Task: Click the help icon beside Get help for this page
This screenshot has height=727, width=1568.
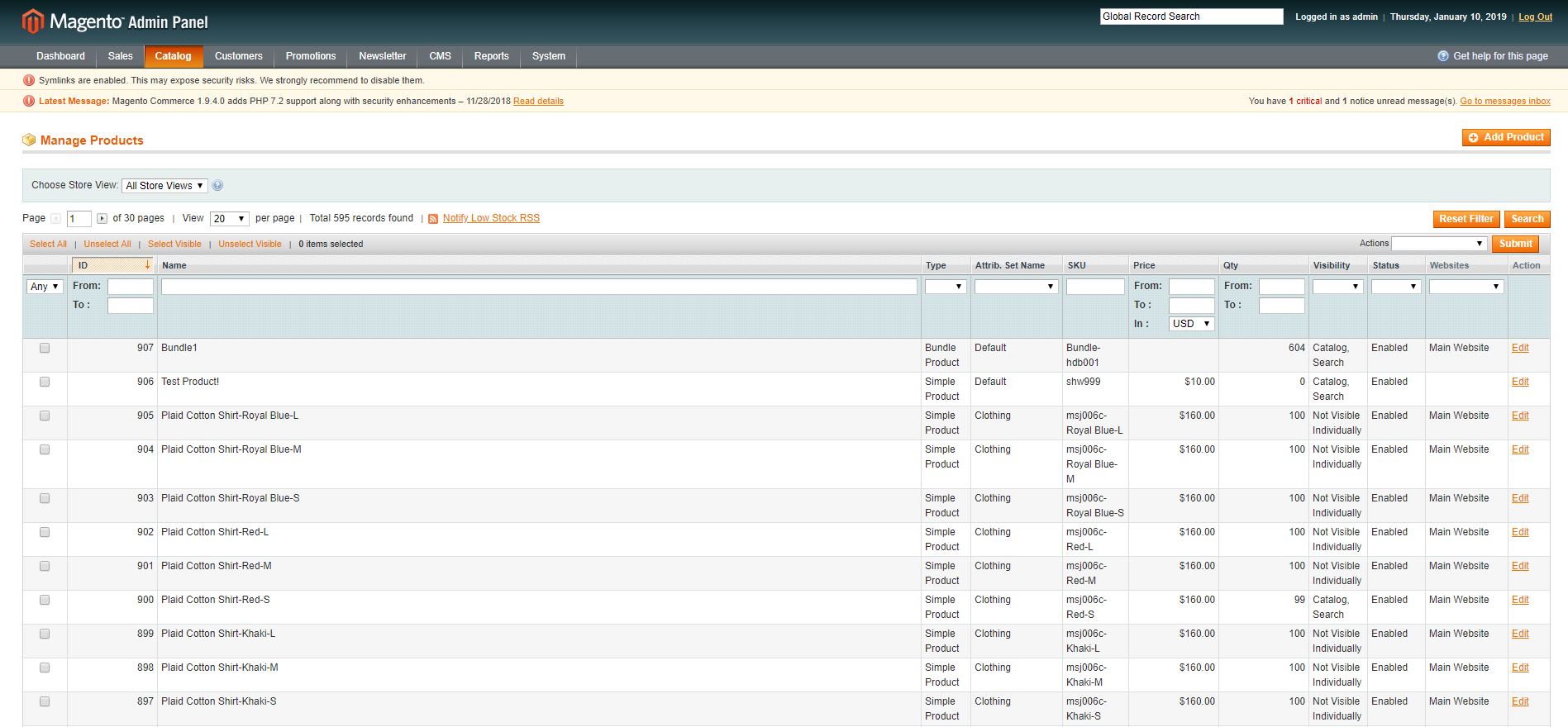Action: (1443, 56)
